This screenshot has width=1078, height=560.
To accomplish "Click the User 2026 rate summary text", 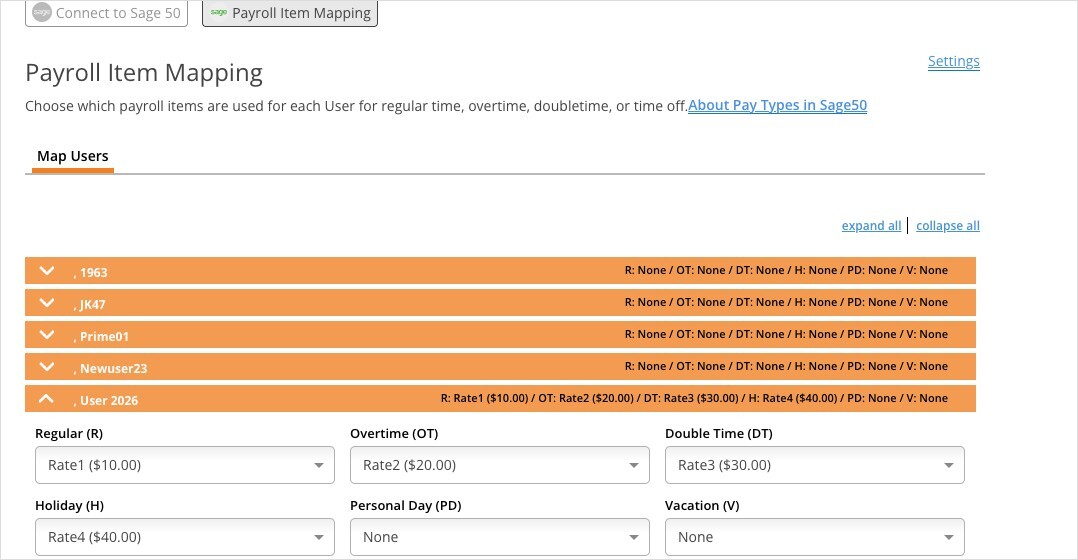I will [694, 398].
